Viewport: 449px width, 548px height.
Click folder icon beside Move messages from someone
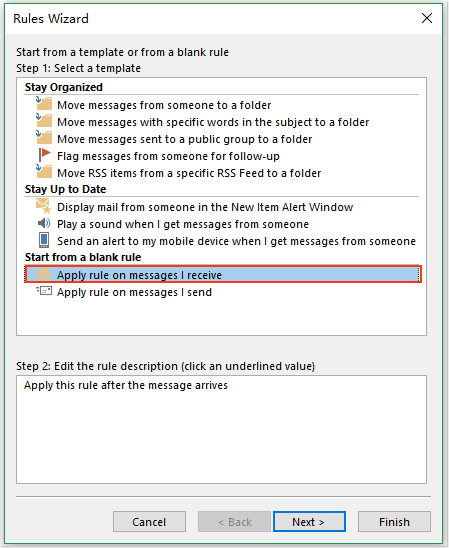tap(44, 104)
